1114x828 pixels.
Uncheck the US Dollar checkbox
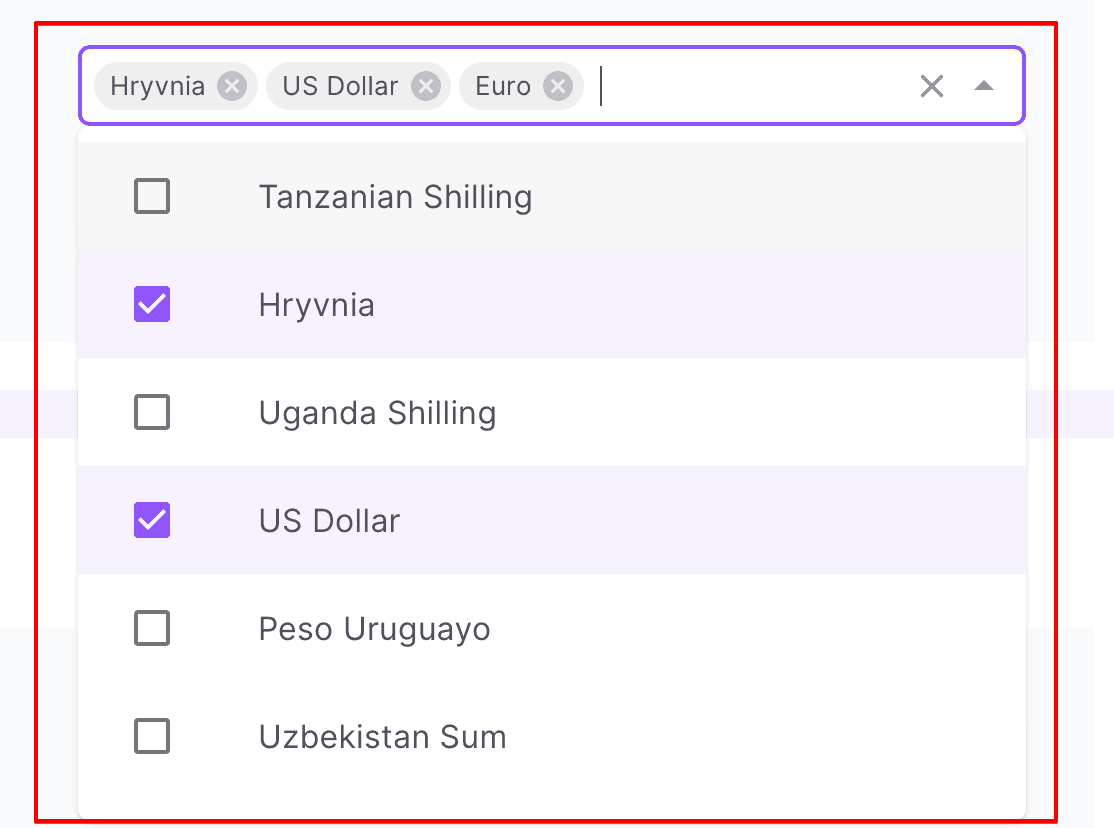152,521
